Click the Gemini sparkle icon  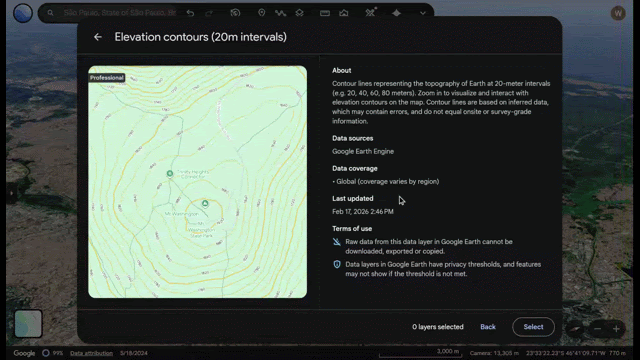(x=396, y=13)
